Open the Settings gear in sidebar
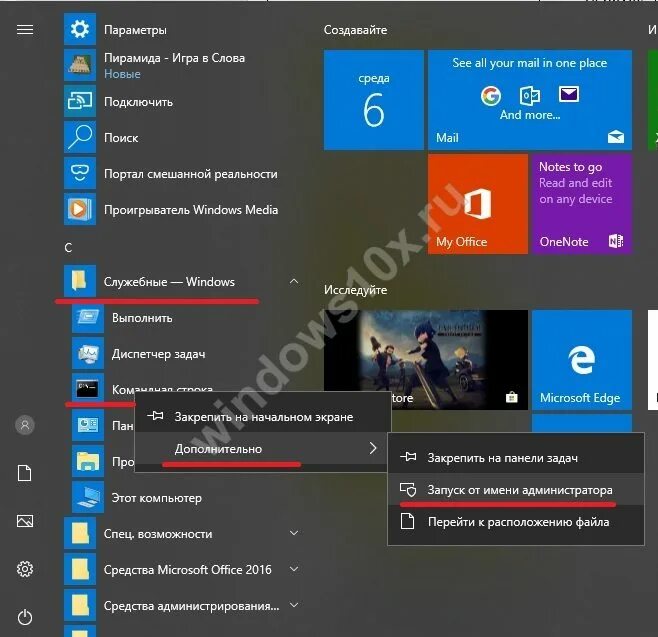This screenshot has height=637, width=658. (x=25, y=569)
